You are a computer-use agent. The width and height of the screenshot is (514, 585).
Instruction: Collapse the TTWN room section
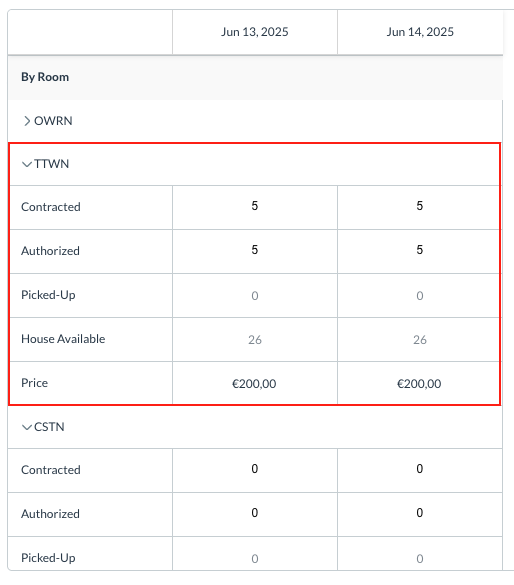click(x=26, y=164)
